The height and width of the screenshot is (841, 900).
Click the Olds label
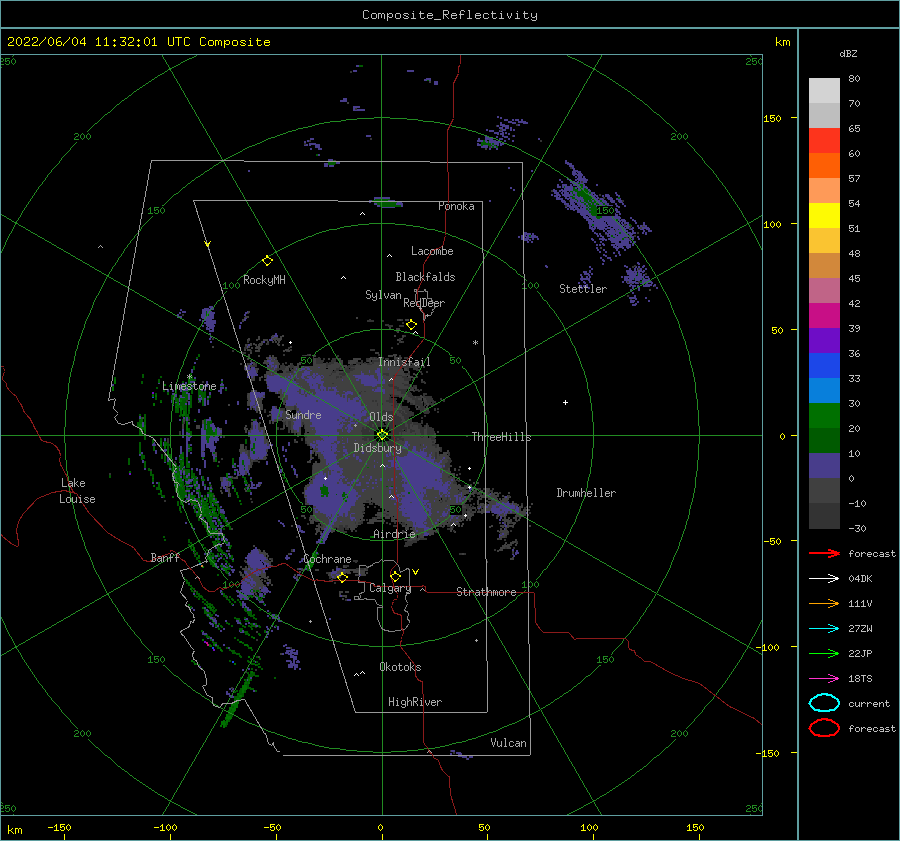381,417
